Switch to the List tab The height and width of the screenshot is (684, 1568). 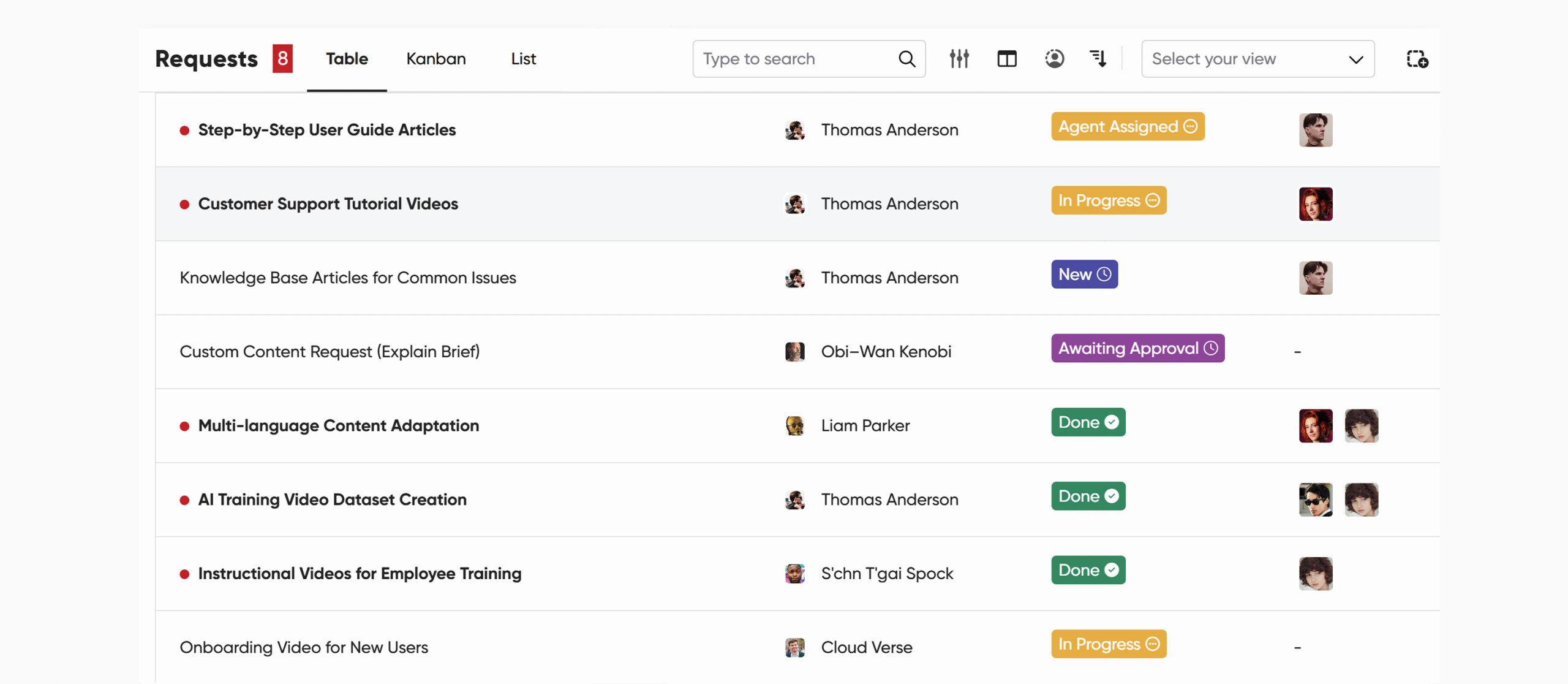coord(523,59)
